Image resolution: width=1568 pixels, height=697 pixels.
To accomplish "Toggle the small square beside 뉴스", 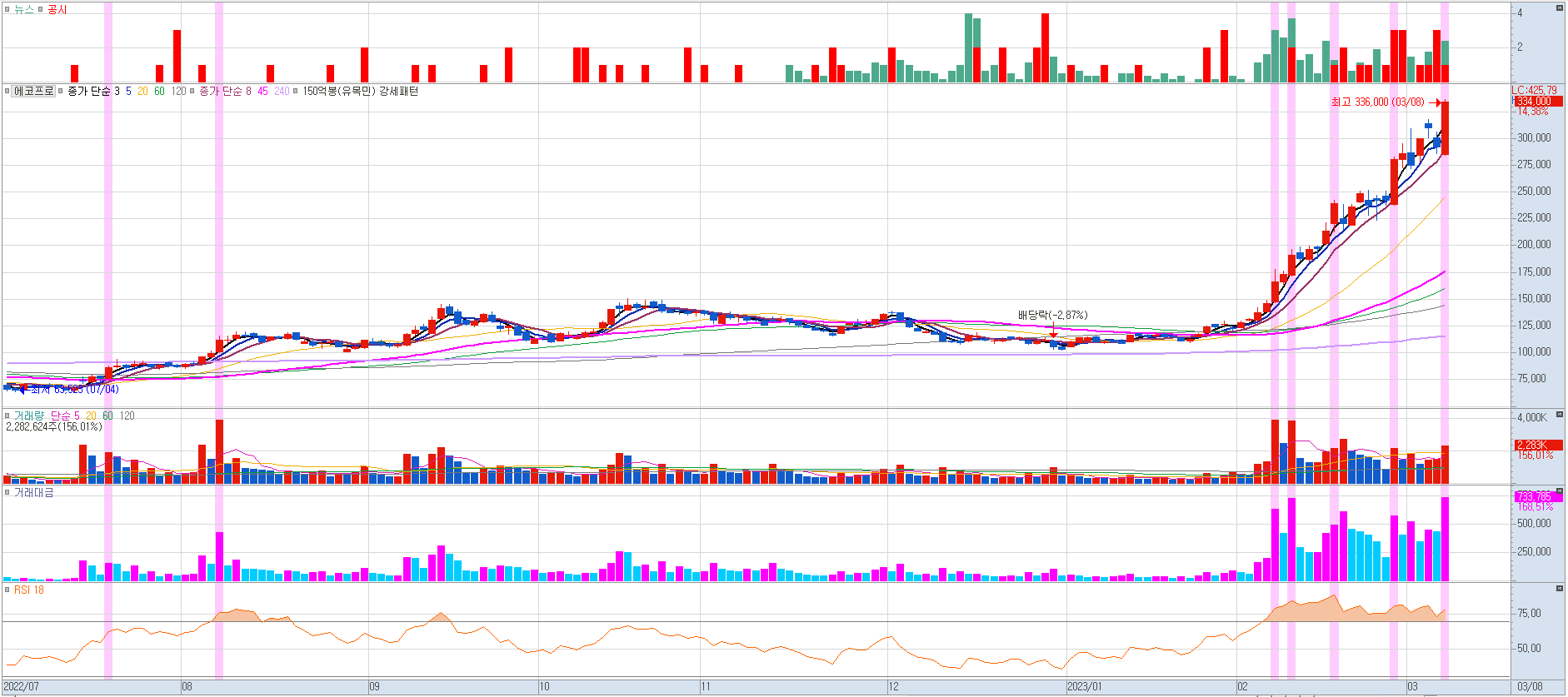I will (x=7, y=10).
